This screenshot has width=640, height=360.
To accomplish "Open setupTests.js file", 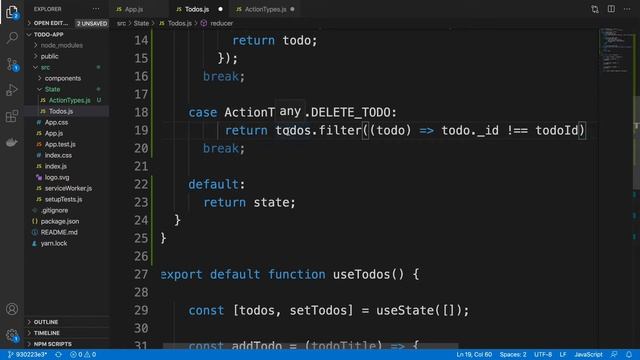I will [63, 200].
